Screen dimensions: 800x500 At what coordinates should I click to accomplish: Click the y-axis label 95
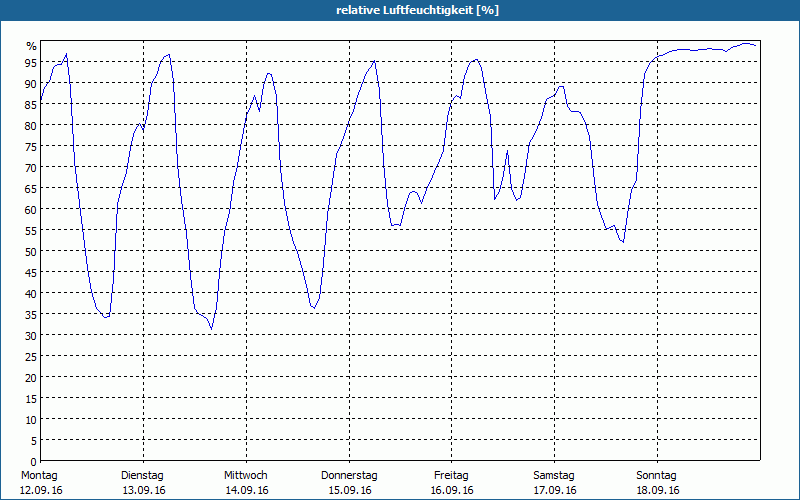(31, 62)
